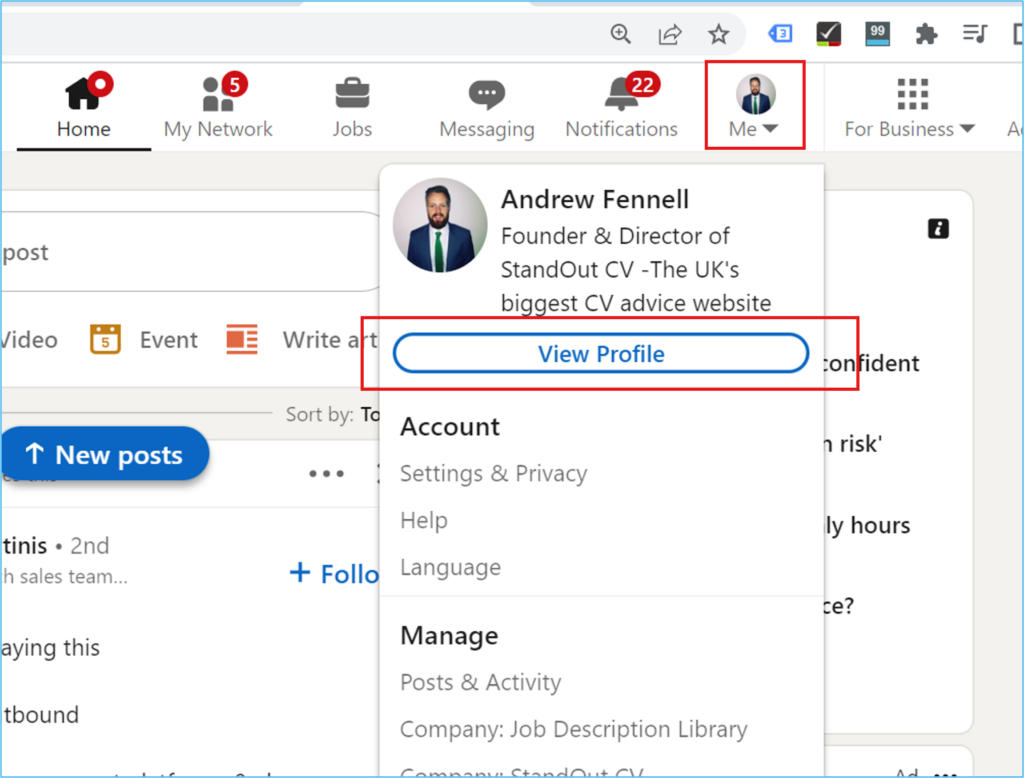Click the View Profile button
The height and width of the screenshot is (778, 1024).
pos(600,353)
